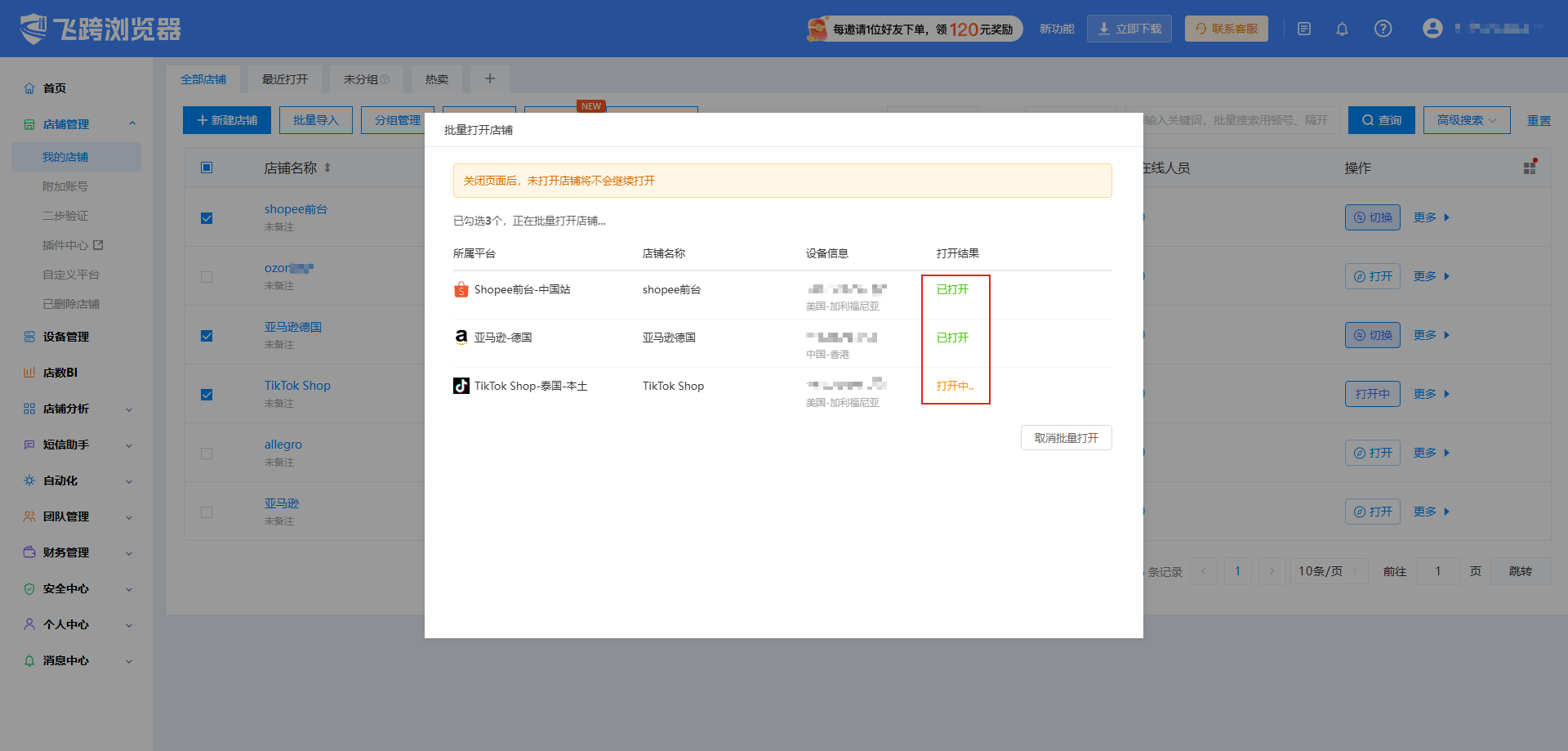The image size is (1568, 751).
Task: Click the 团队管理 people icon
Action: point(29,516)
